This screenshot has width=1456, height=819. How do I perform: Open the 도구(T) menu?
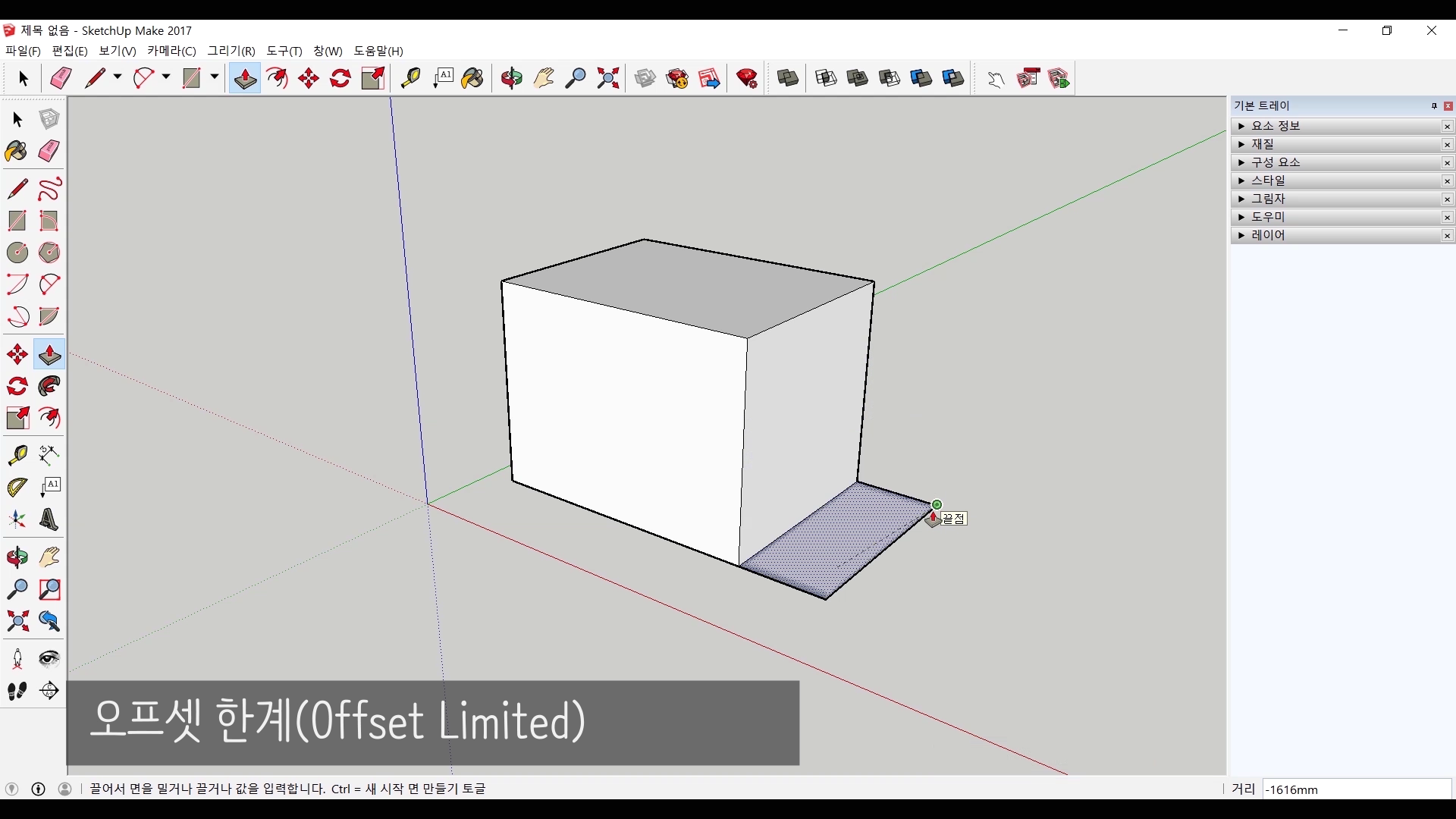coord(284,51)
